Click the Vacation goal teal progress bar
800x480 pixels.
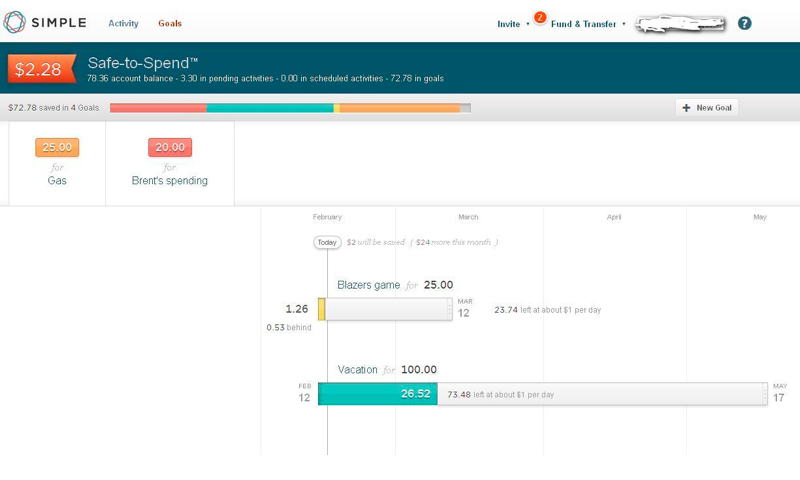point(378,394)
